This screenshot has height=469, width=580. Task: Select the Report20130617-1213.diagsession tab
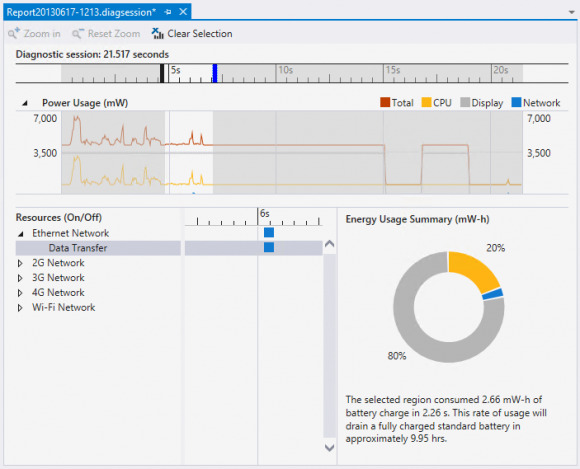(x=81, y=12)
